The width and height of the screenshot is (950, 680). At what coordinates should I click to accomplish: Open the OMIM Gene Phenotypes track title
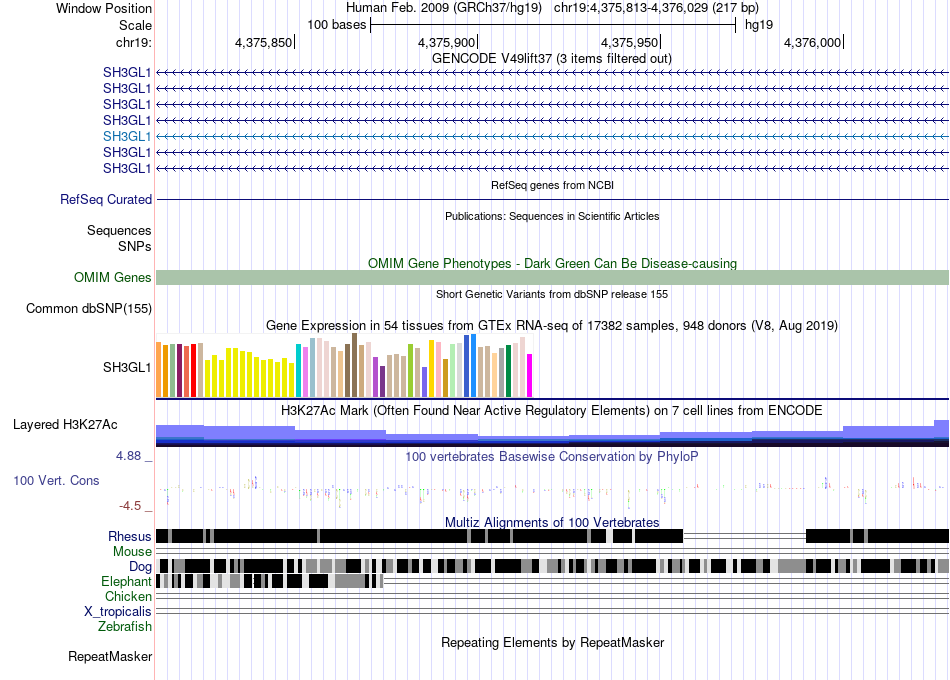pyautogui.click(x=552, y=264)
